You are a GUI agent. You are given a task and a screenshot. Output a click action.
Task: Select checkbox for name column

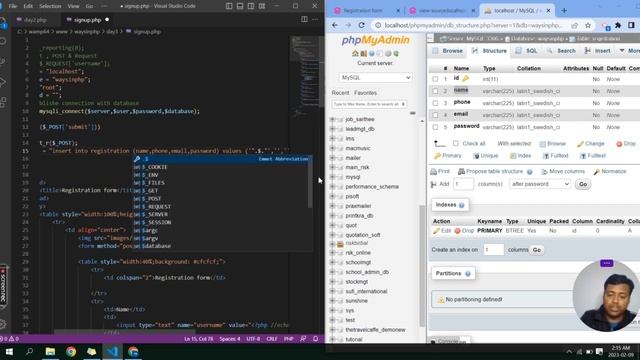(x=435, y=91)
